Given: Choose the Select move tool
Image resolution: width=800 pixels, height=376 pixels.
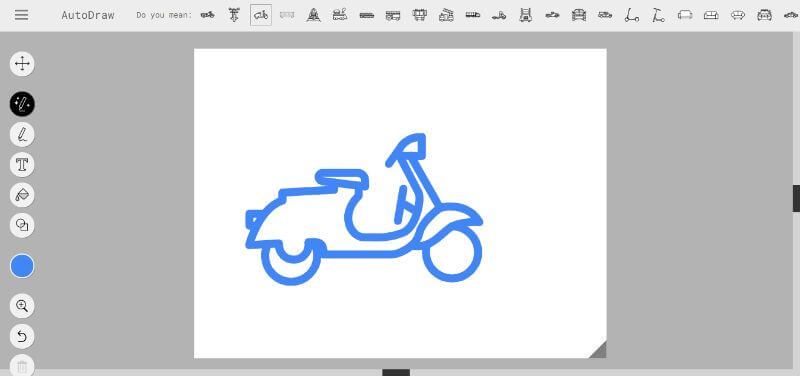Looking at the screenshot, I should click(22, 64).
